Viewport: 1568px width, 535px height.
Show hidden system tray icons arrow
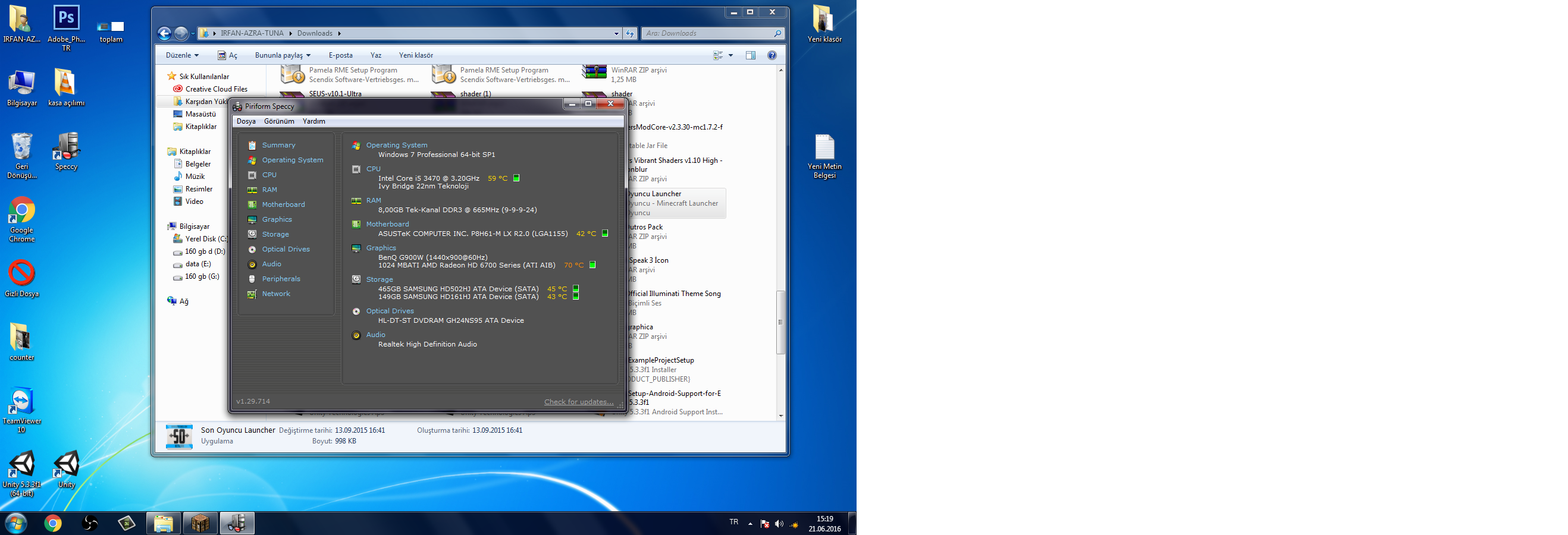(750, 524)
